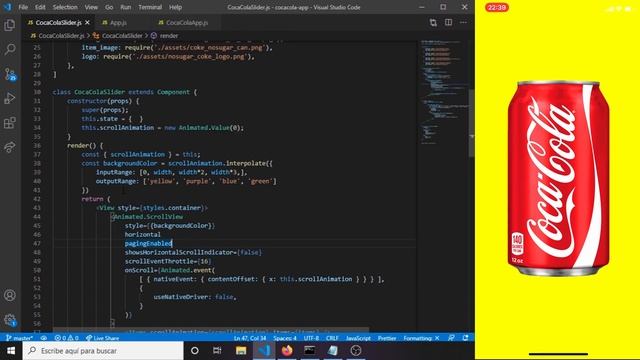Open the Terminal menu

point(150,7)
